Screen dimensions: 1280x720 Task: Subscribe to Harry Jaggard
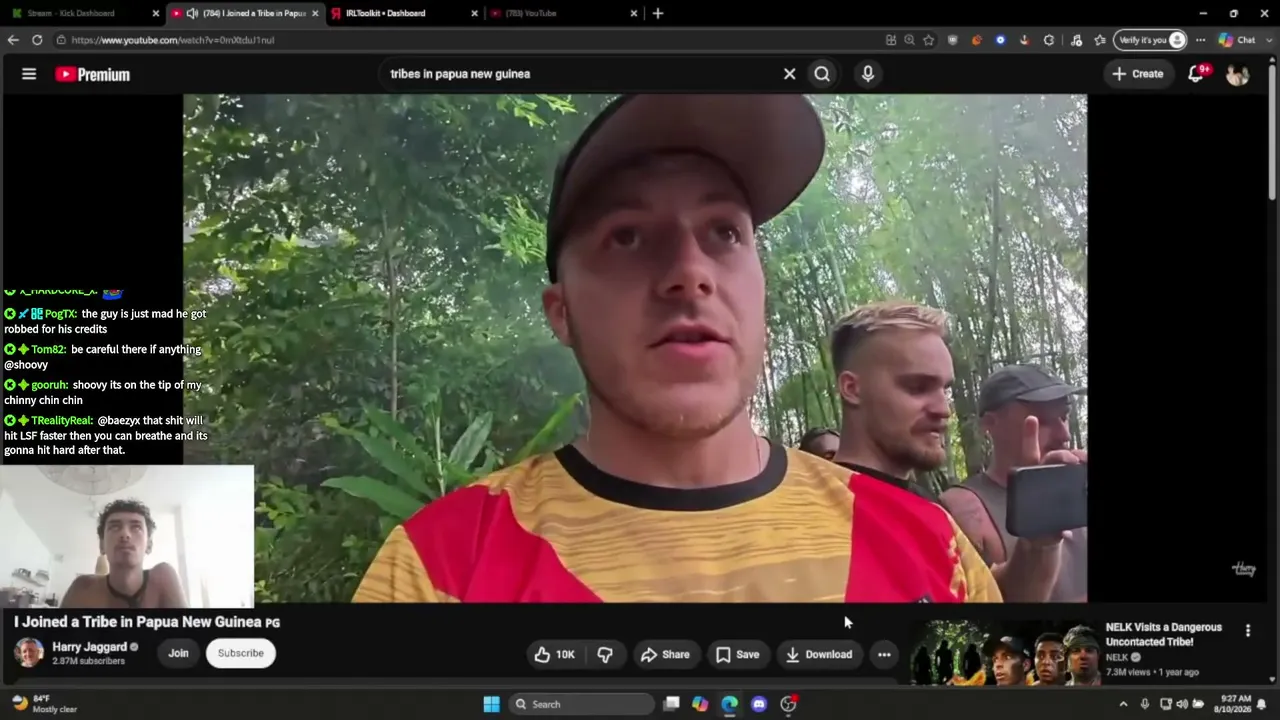241,654
